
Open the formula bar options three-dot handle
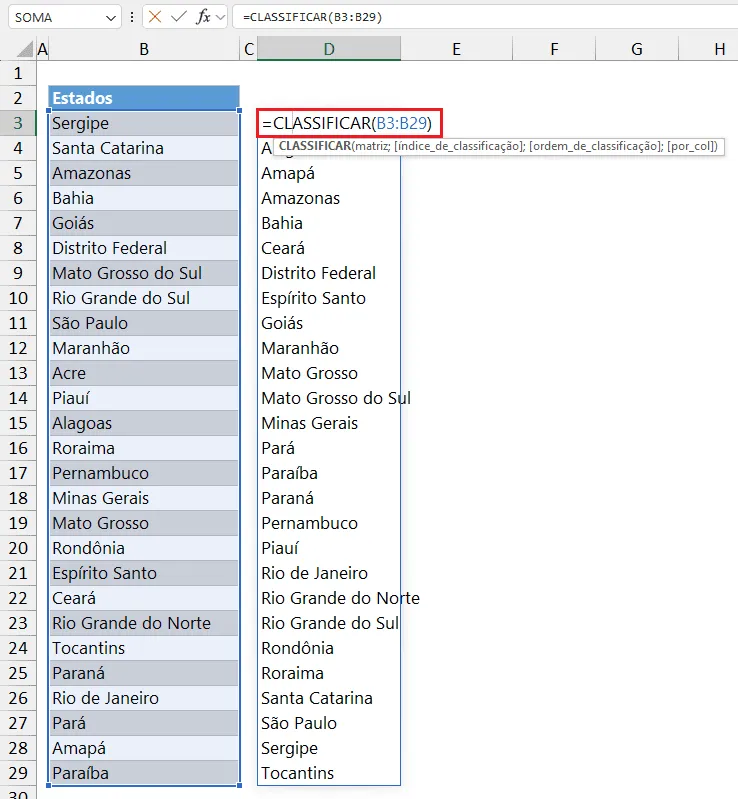(x=132, y=17)
